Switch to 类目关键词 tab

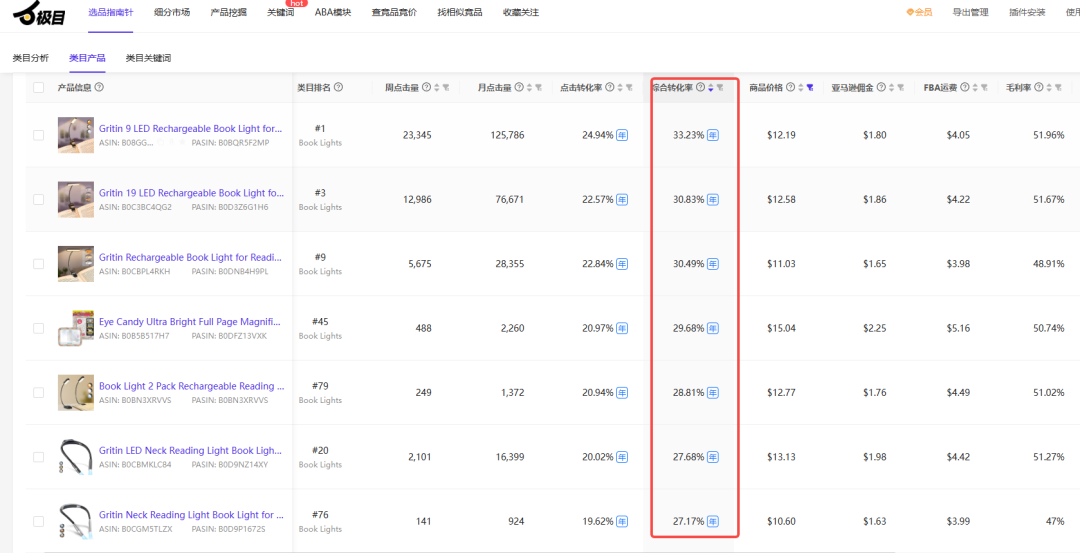148,58
